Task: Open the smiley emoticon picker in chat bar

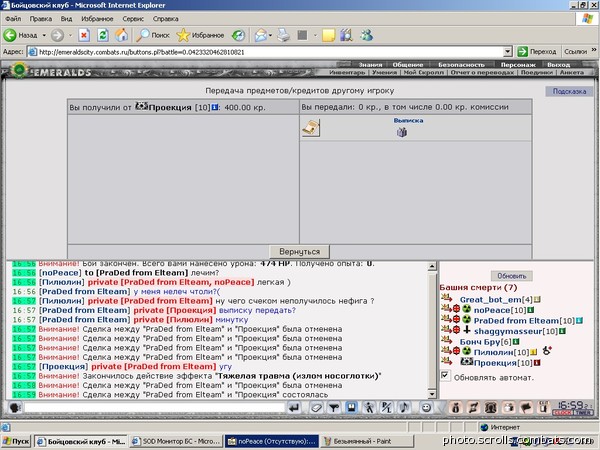Action: tap(426, 408)
